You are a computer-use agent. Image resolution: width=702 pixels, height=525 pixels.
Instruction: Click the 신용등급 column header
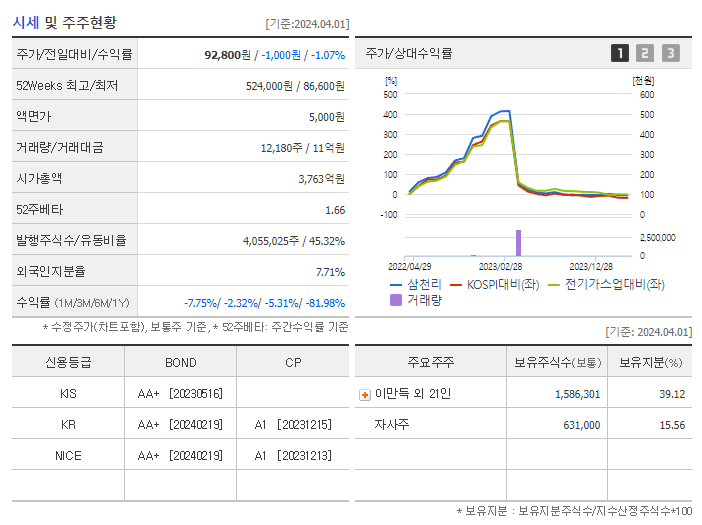point(68,362)
